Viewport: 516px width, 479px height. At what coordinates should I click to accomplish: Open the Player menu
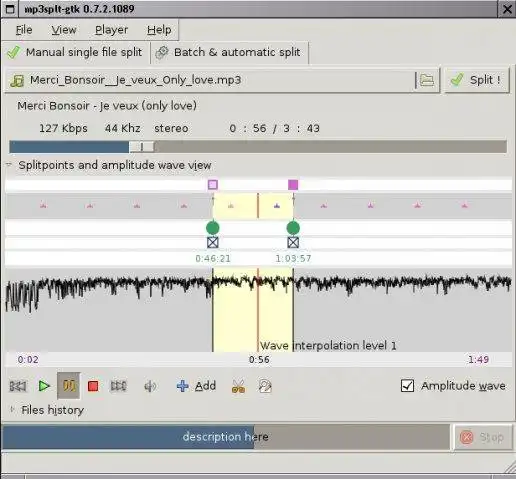click(111, 30)
